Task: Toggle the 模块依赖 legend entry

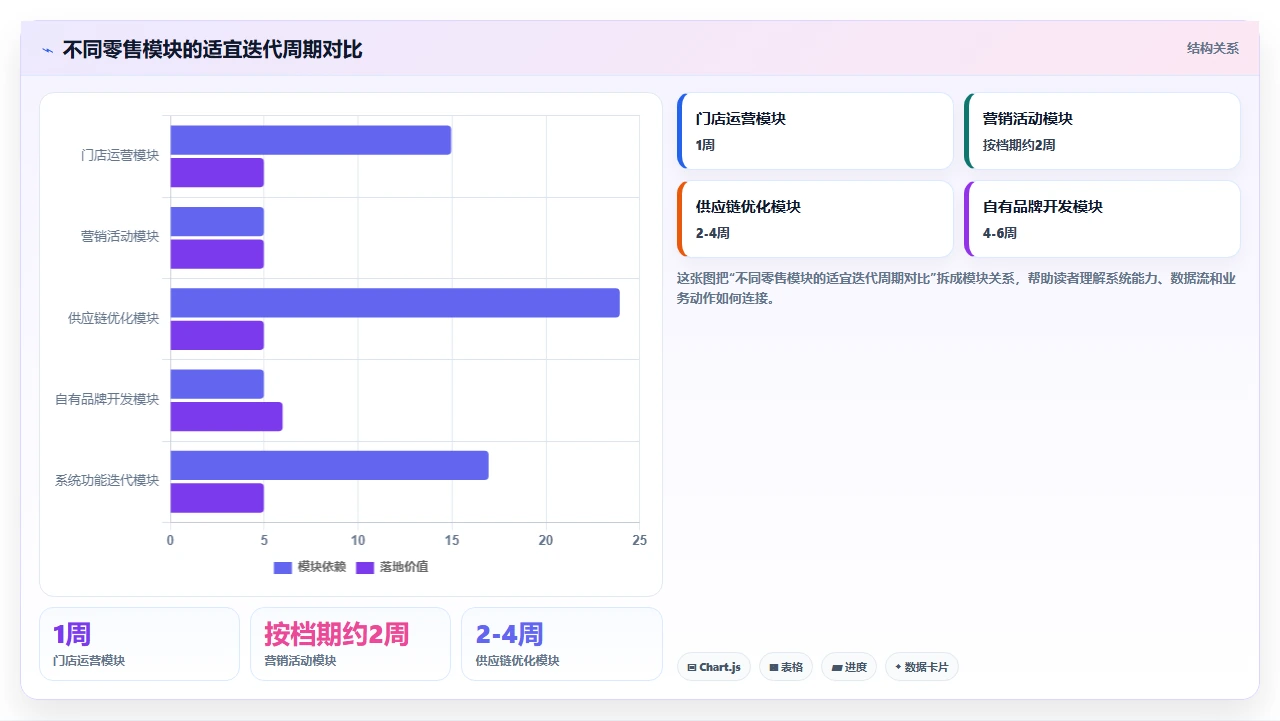Action: click(x=310, y=567)
